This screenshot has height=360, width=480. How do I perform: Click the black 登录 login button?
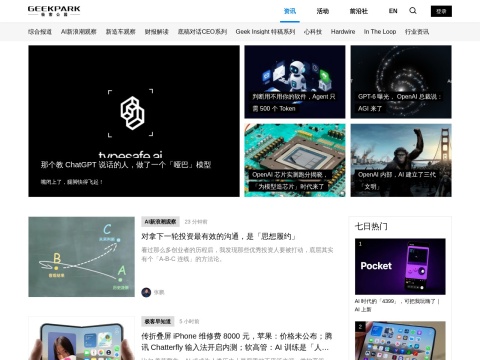441,11
